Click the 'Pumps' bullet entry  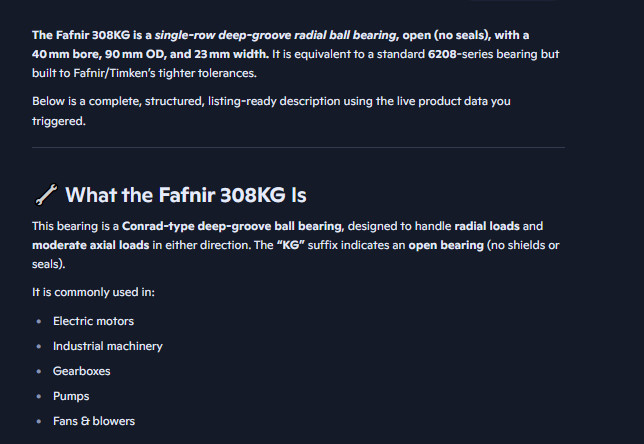pyautogui.click(x=71, y=396)
